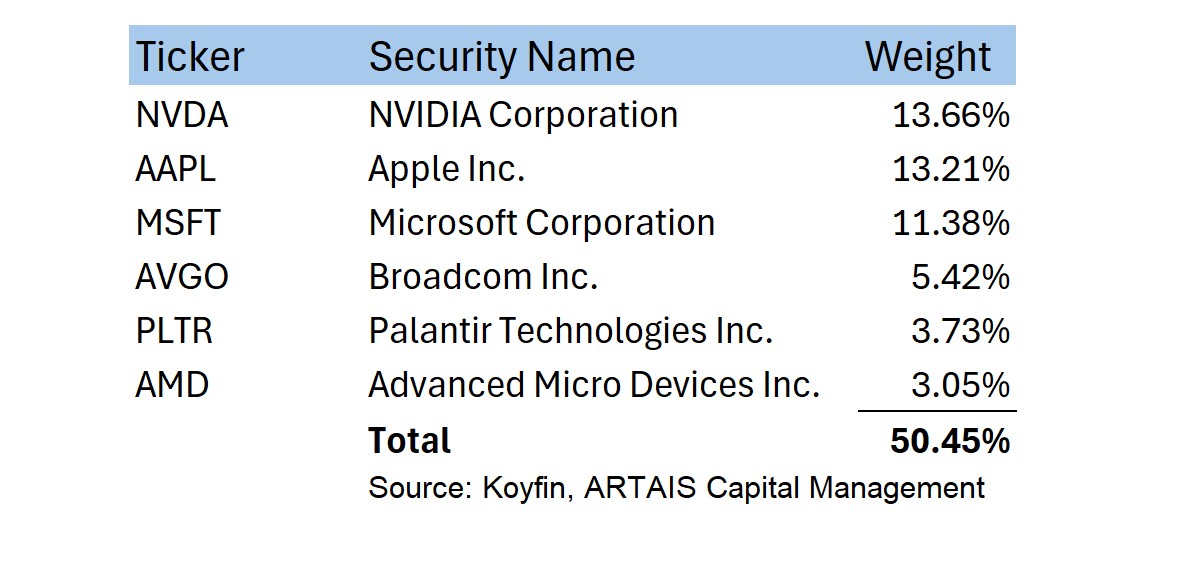Click the 5.42% weight value
Screen dimensions: 1190x574
tap(959, 277)
